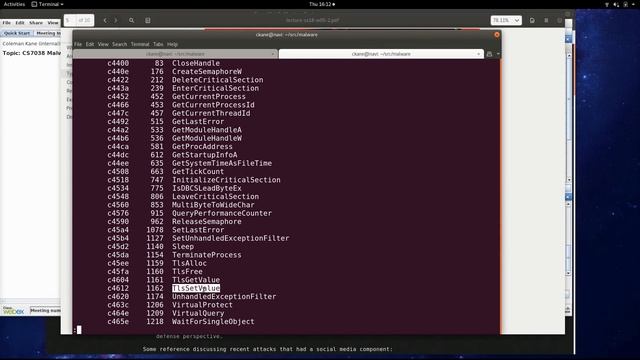
Task: Click the Webex logo at bottom left
Action: click(13, 311)
